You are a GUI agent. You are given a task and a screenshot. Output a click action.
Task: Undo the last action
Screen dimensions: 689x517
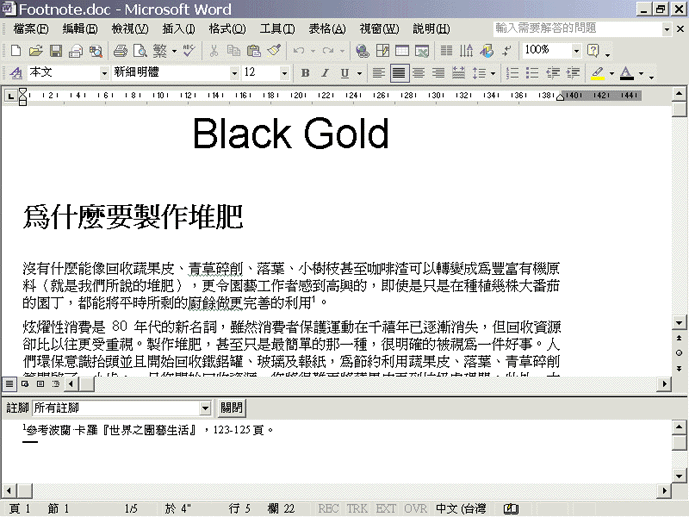point(299,51)
